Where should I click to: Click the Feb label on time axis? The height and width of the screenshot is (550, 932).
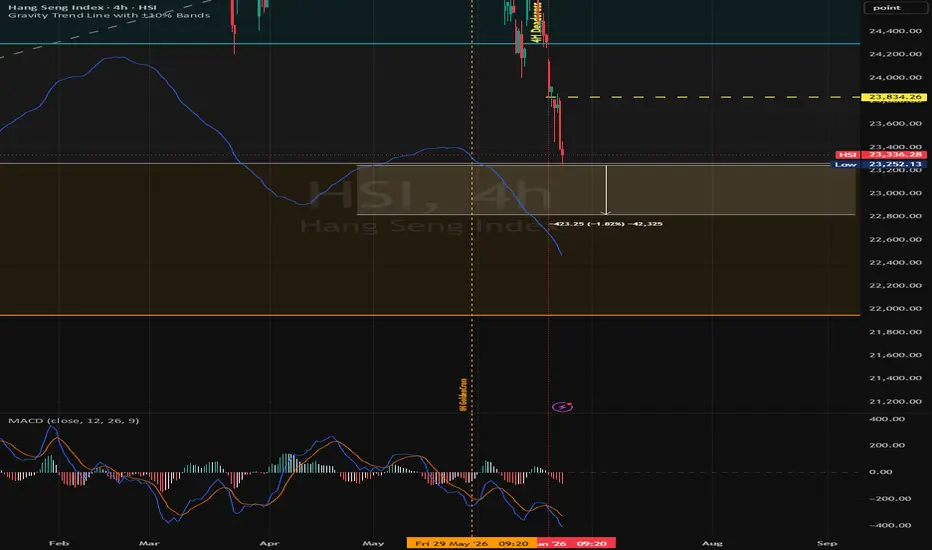(59, 543)
